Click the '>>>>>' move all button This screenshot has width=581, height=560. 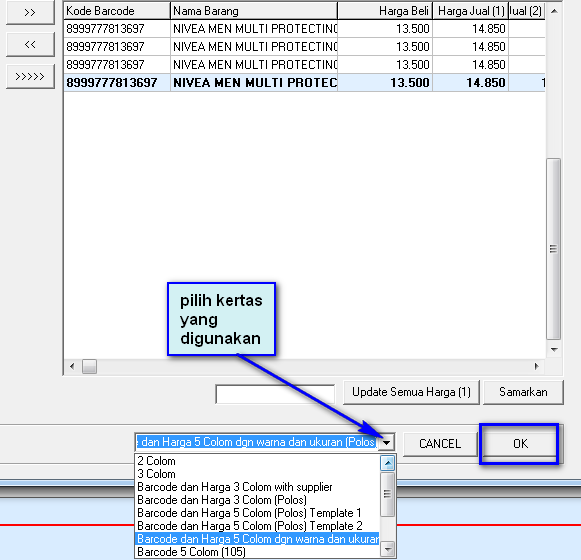tap(30, 76)
